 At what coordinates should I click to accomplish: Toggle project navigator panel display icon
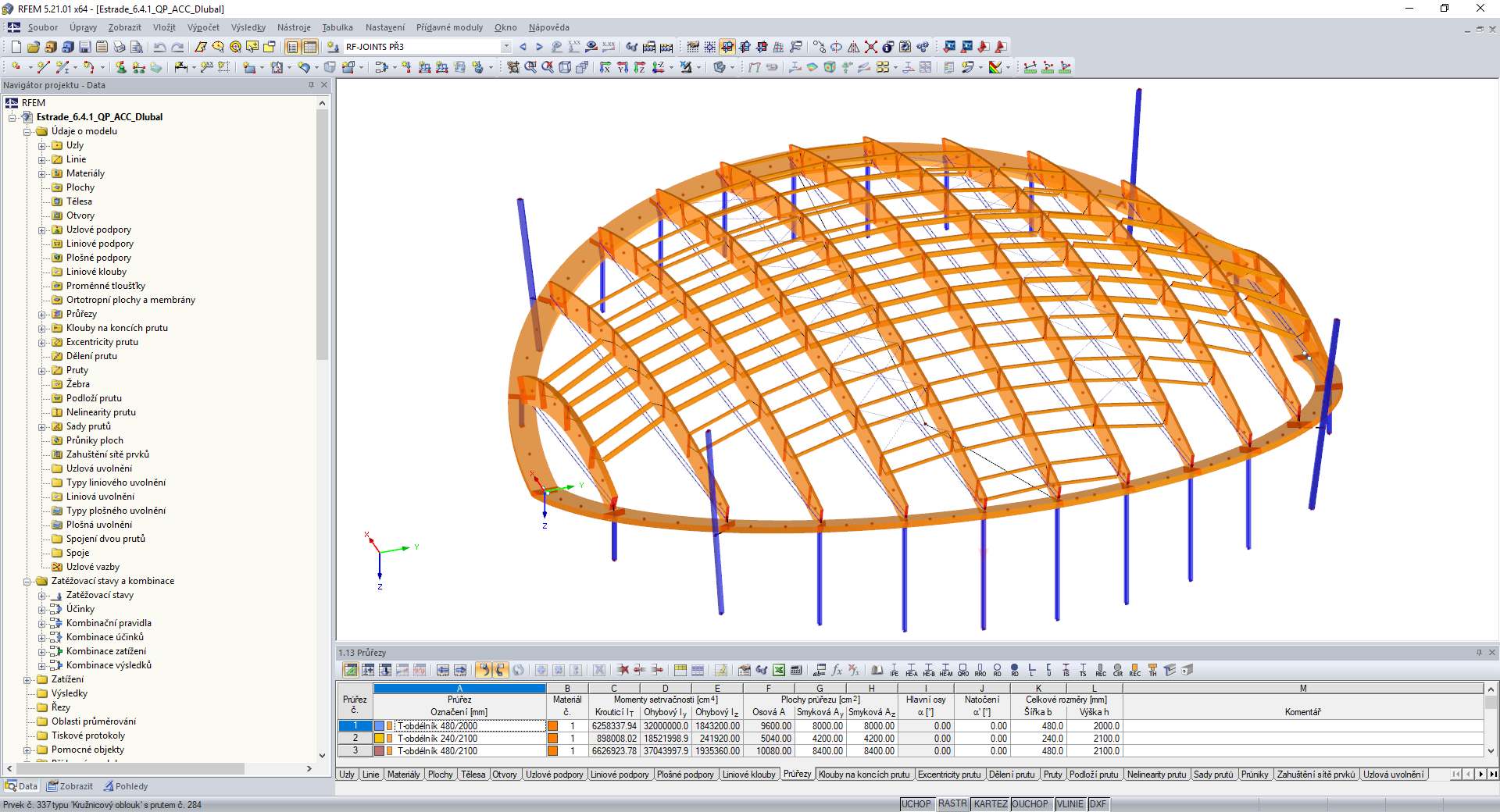[292, 47]
